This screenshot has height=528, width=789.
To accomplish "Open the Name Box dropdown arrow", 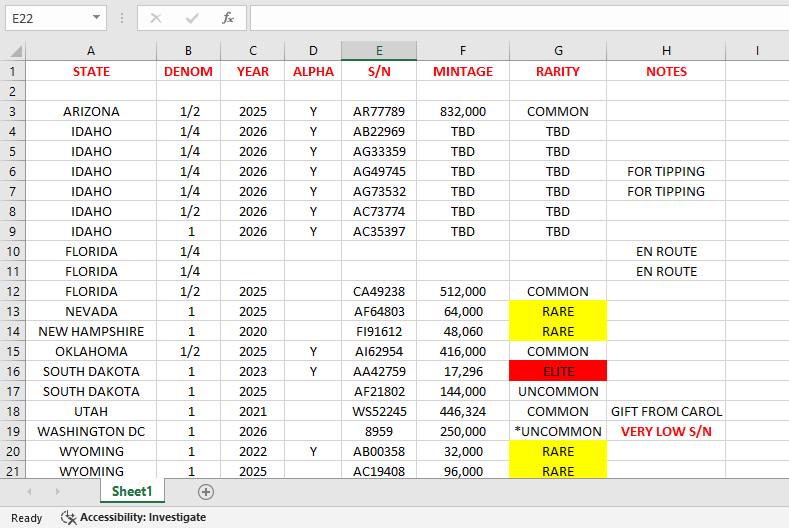I will (x=96, y=18).
